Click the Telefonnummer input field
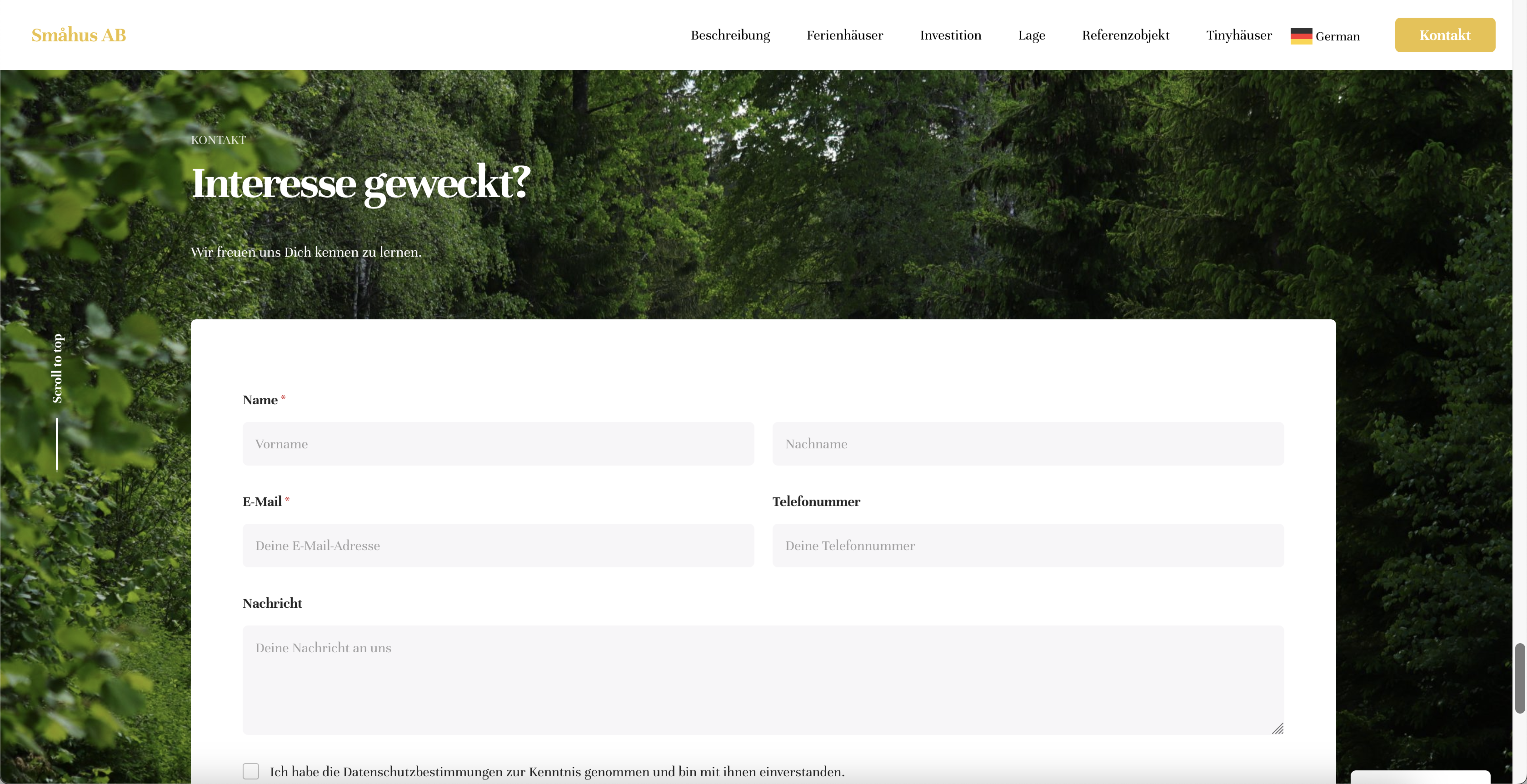The width and height of the screenshot is (1527, 784). (1027, 545)
